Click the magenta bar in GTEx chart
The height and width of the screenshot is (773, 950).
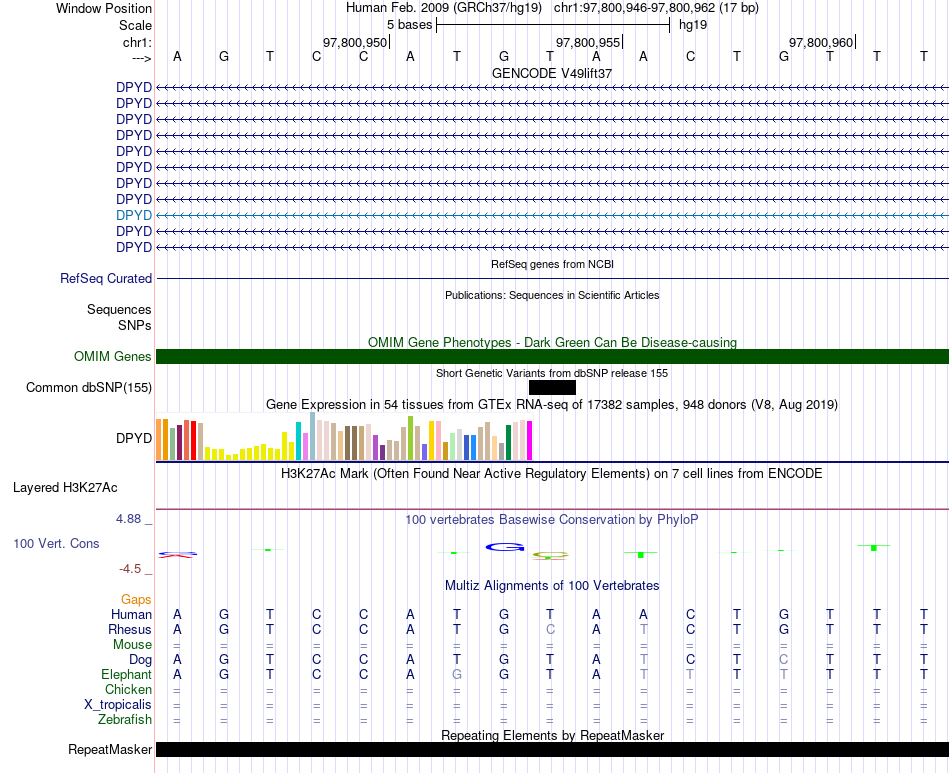coord(530,440)
